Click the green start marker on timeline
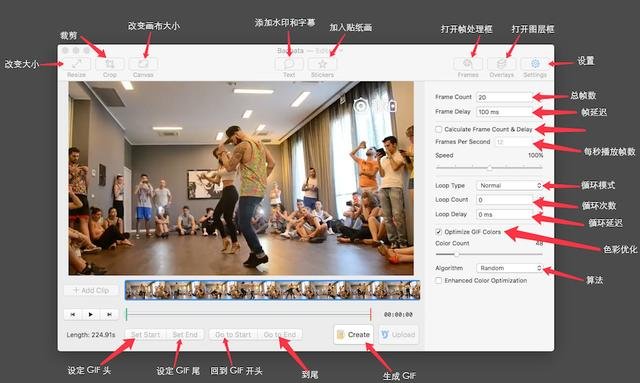The image size is (640, 383). pos(127,314)
